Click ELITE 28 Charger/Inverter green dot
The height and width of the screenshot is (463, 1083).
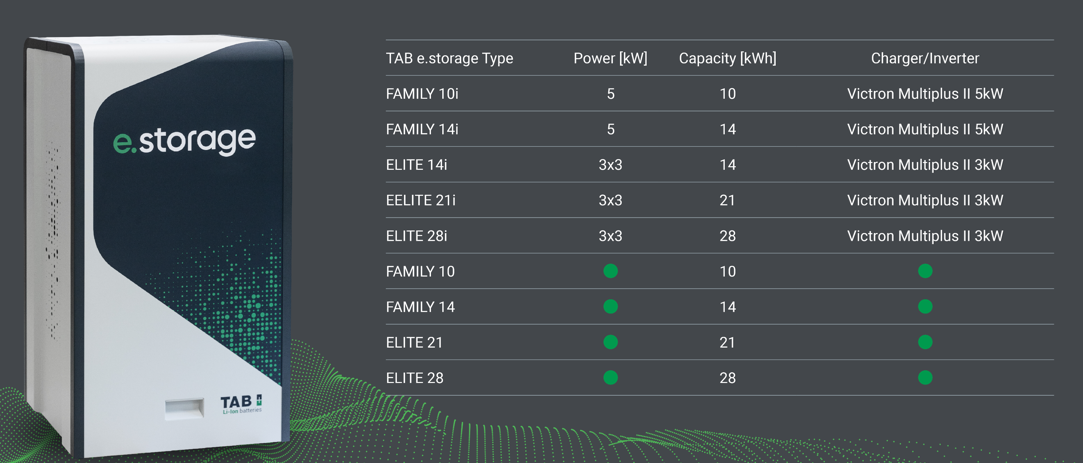(x=925, y=378)
